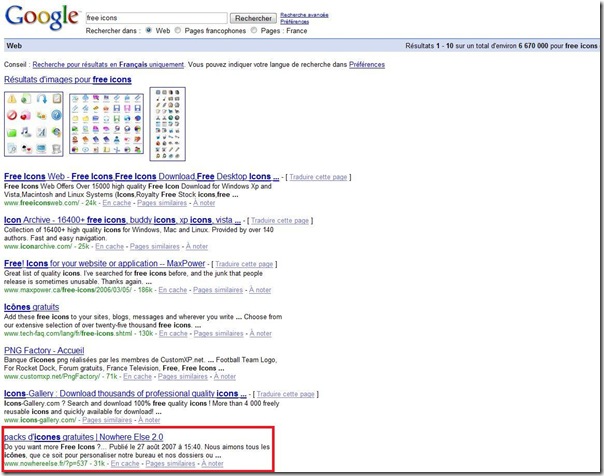Click the results count text '6 670 000'
The height and width of the screenshot is (476, 604).
pyautogui.click(x=533, y=46)
